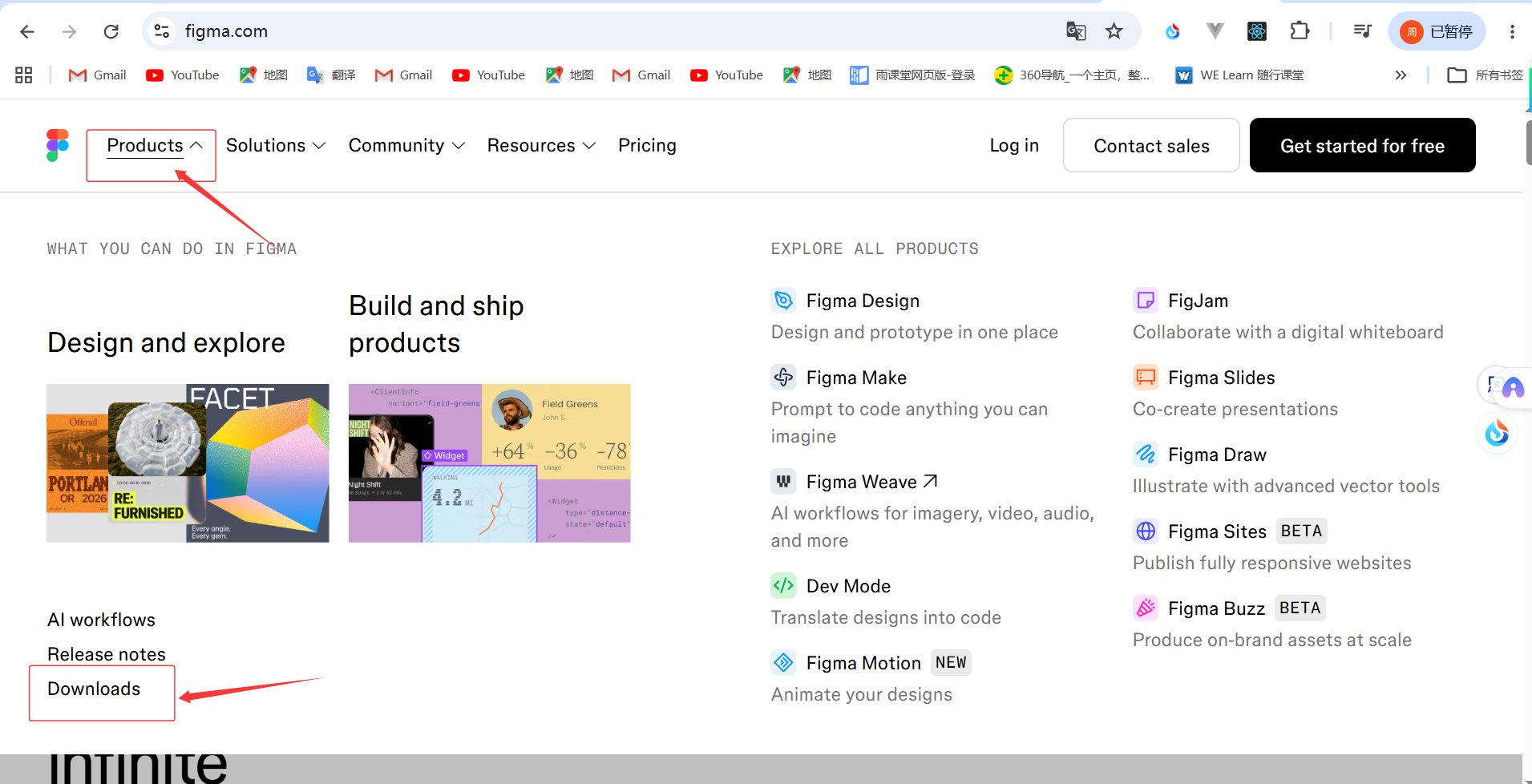Click the Contact sales button
The height and width of the screenshot is (784, 1532).
click(x=1151, y=146)
